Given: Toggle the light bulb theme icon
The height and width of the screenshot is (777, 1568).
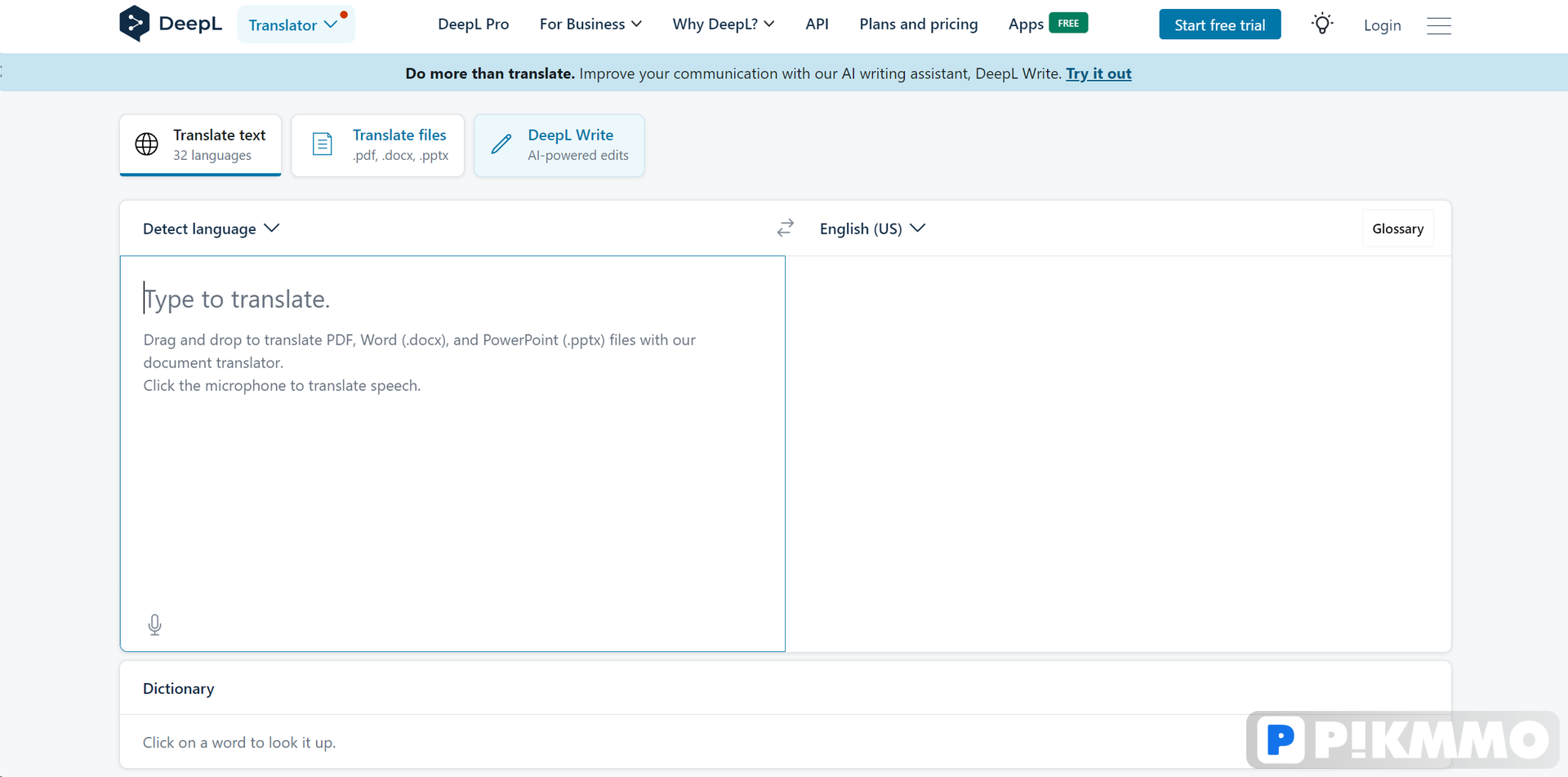Looking at the screenshot, I should click(x=1322, y=24).
